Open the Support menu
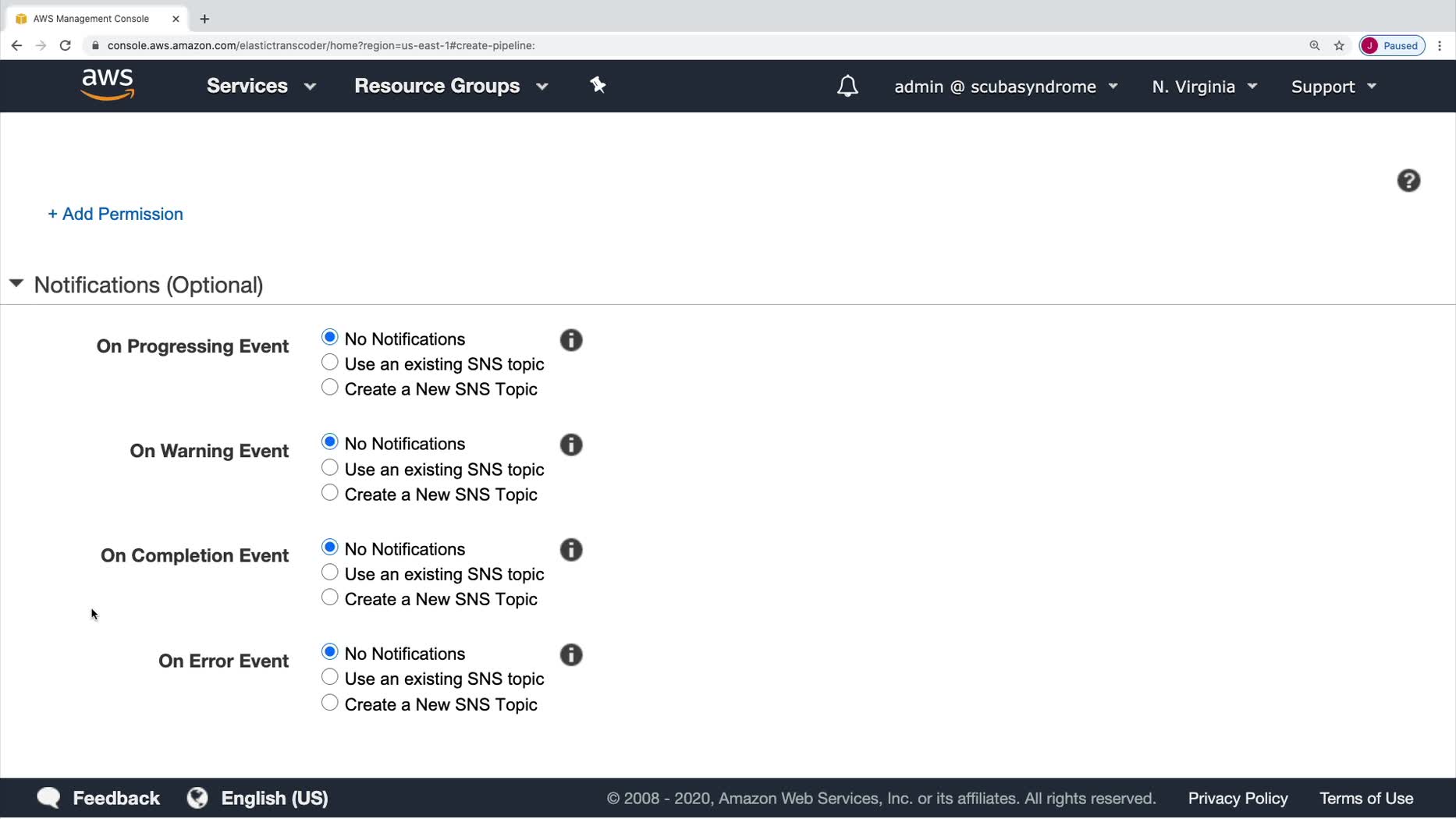Image resolution: width=1456 pixels, height=819 pixels. click(1333, 87)
